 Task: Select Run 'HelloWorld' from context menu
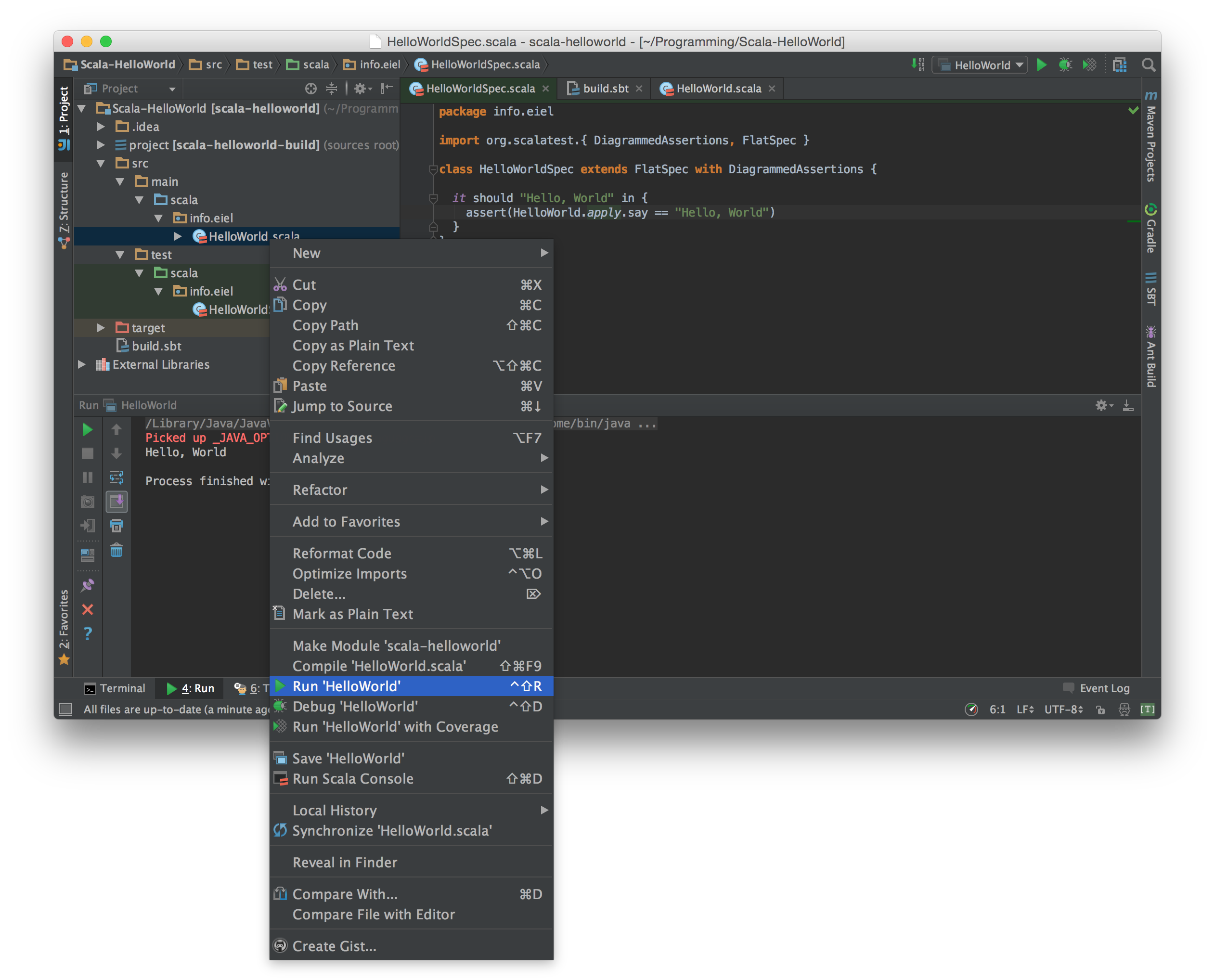(347, 686)
